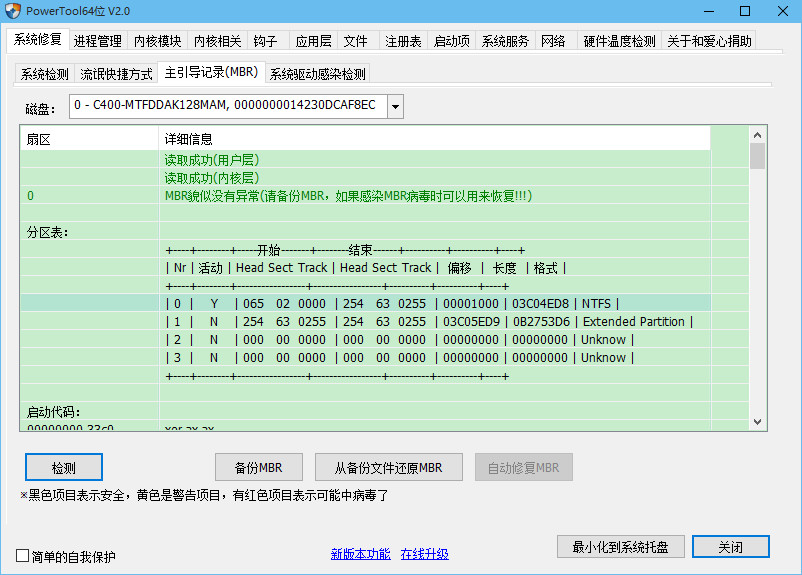Screen dimensions: 802x575
Task: Open the 内核模块 tab
Action: 158,41
